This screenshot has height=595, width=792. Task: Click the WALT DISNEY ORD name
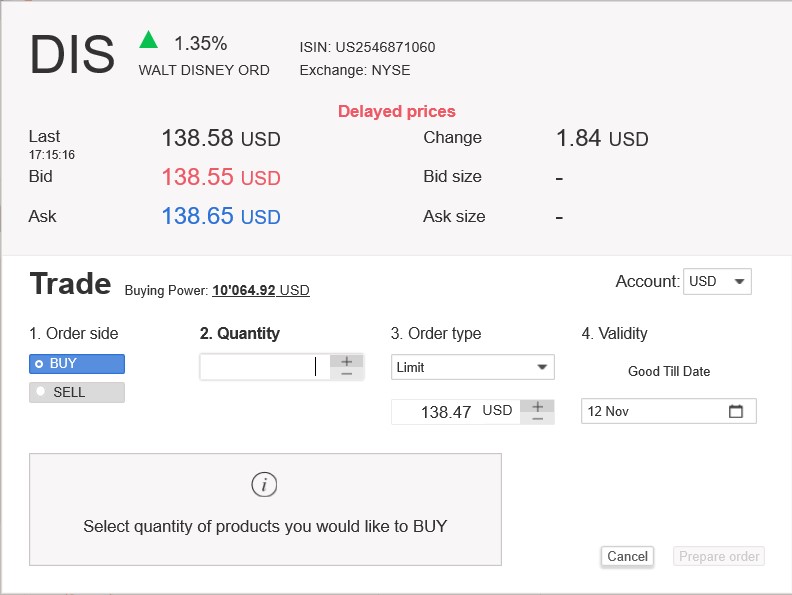[x=204, y=70]
